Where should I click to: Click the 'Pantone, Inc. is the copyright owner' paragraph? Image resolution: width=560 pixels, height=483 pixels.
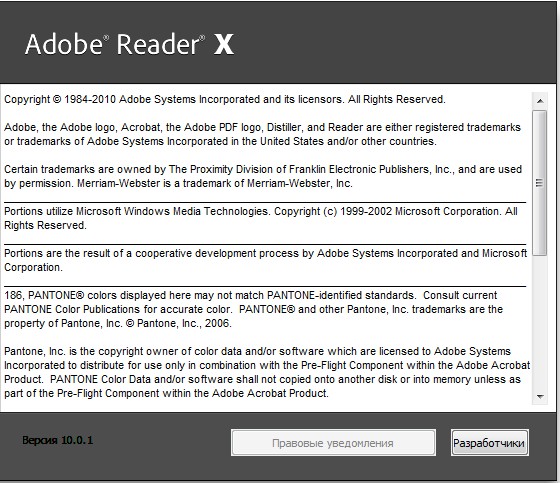pos(267,372)
